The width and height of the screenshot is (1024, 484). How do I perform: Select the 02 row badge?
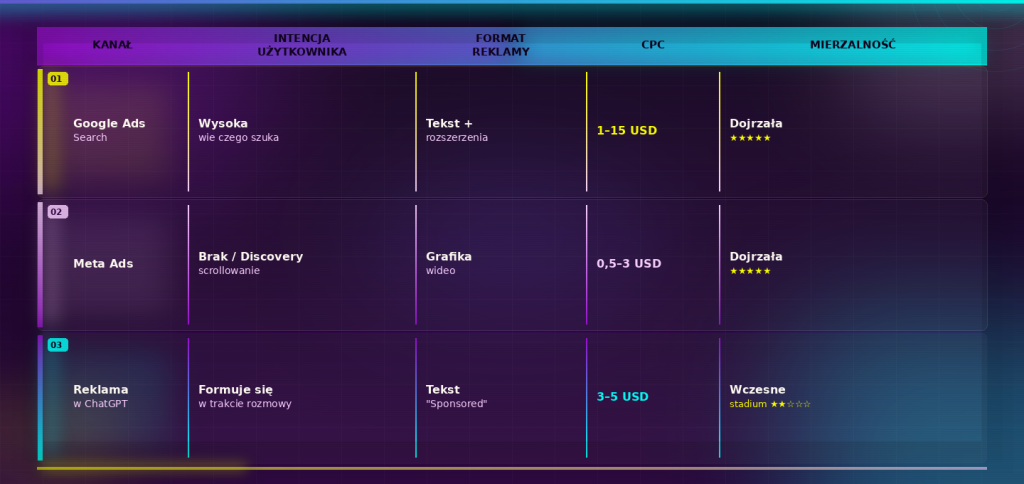click(57, 212)
